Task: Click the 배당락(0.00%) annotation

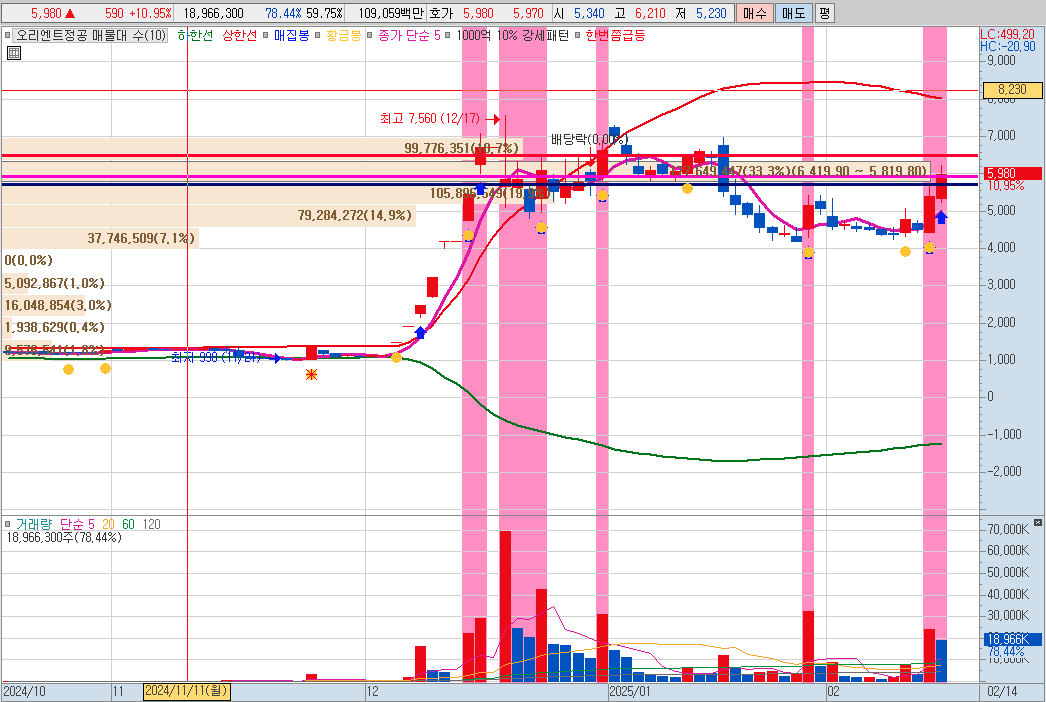Action: coord(589,139)
